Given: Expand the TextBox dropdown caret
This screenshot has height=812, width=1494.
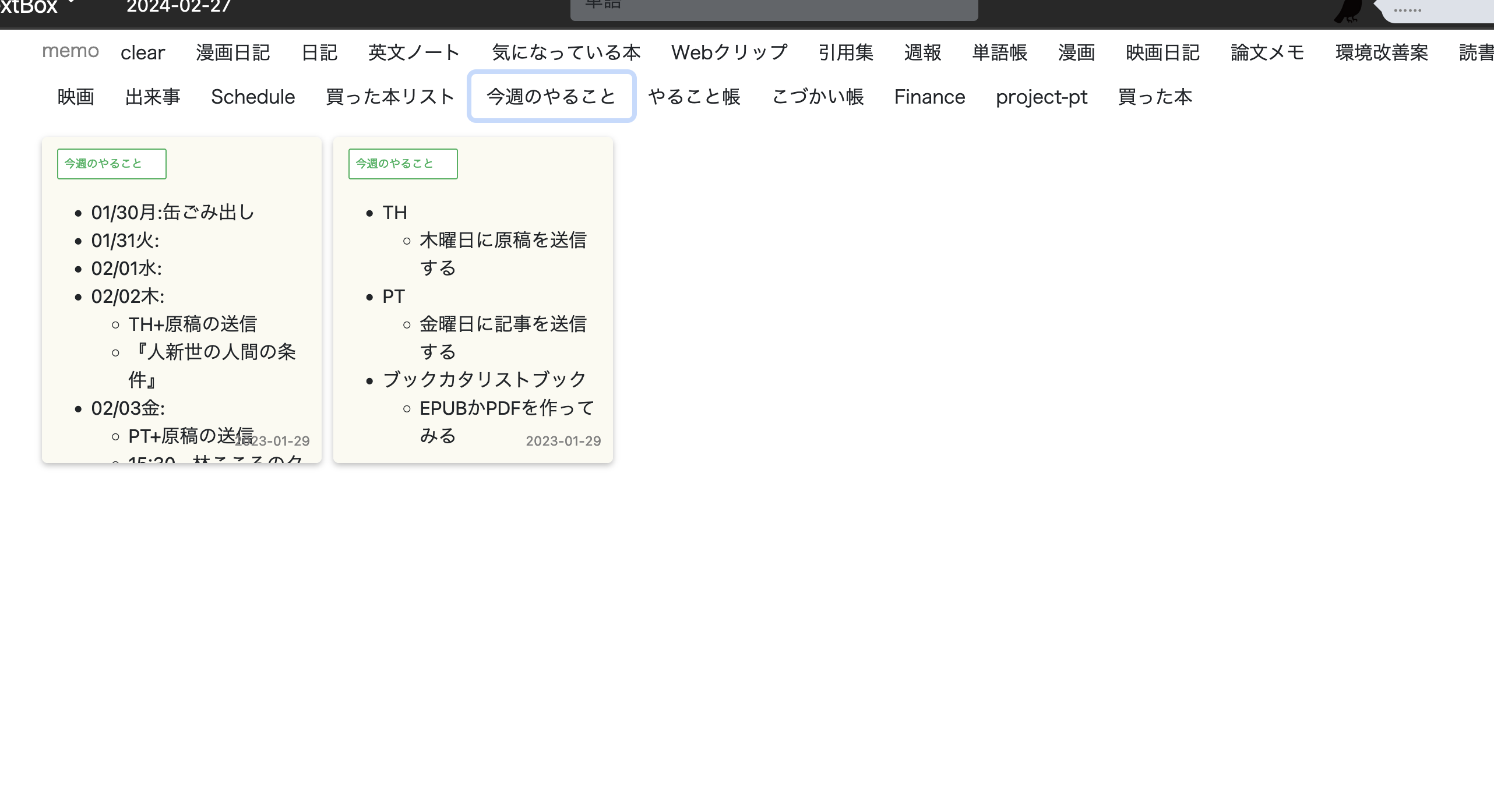Looking at the screenshot, I should point(71,3).
